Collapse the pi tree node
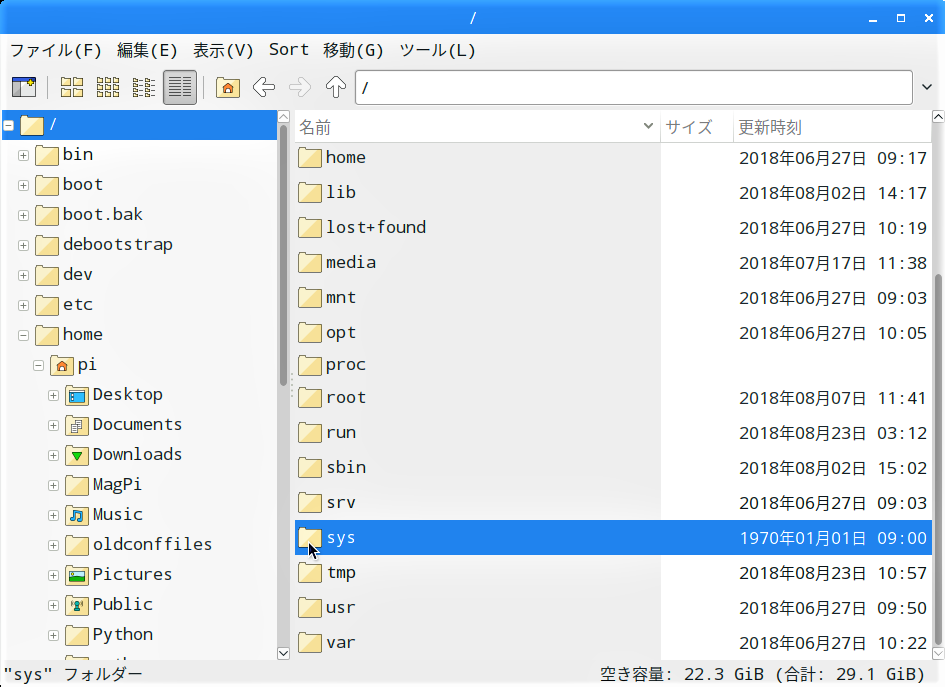This screenshot has width=945, height=687. pos(39,365)
